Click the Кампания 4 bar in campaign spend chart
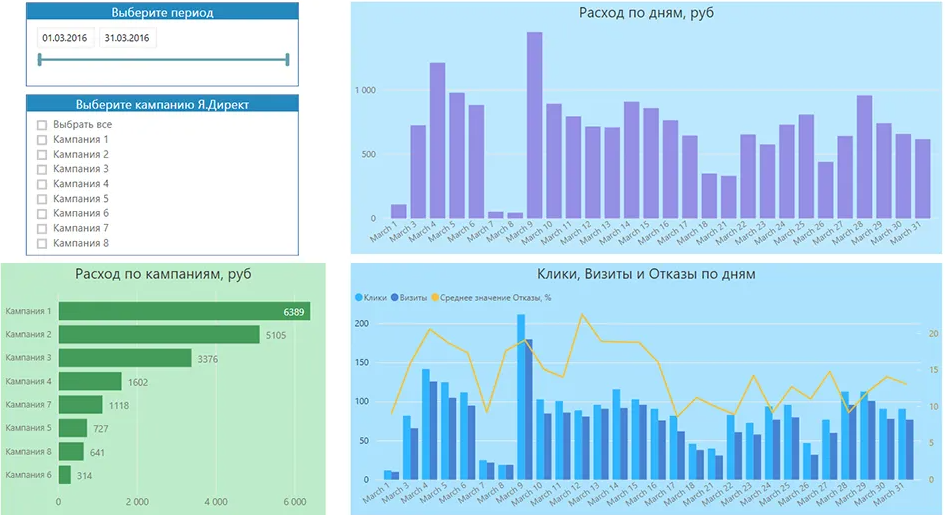The width and height of the screenshot is (945, 515). pos(90,381)
